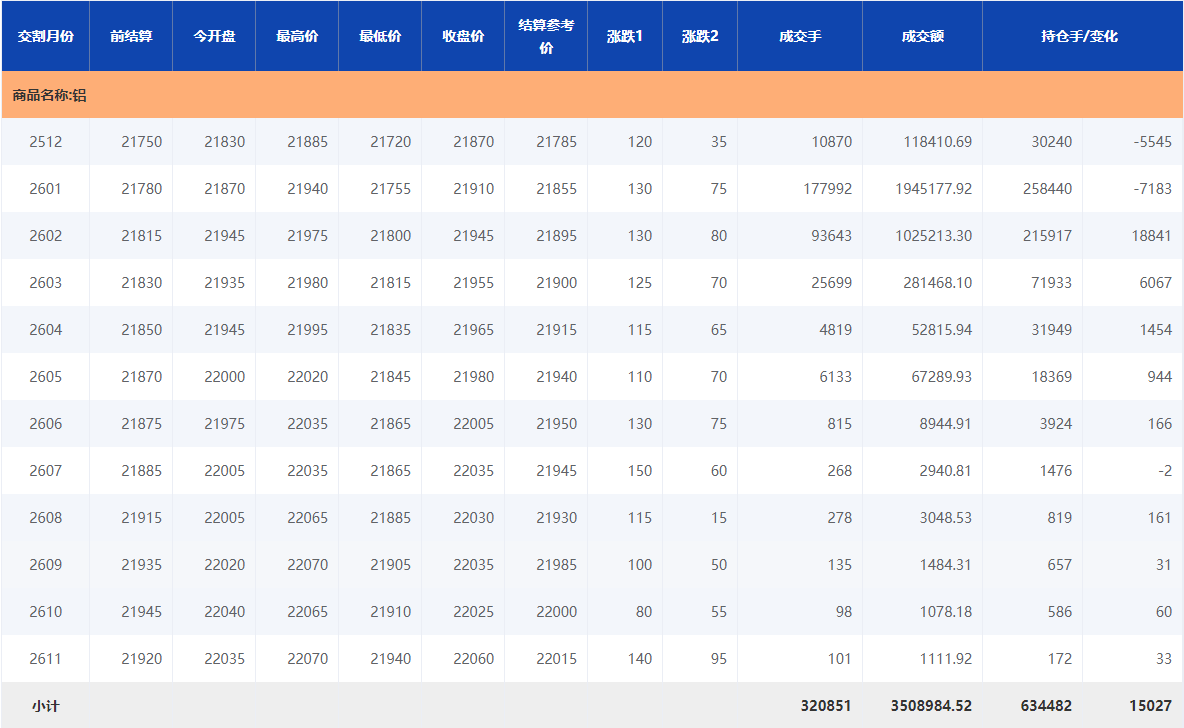The width and height of the screenshot is (1184, 728).
Task: Select the 今开盘 column header
Action: (x=214, y=36)
